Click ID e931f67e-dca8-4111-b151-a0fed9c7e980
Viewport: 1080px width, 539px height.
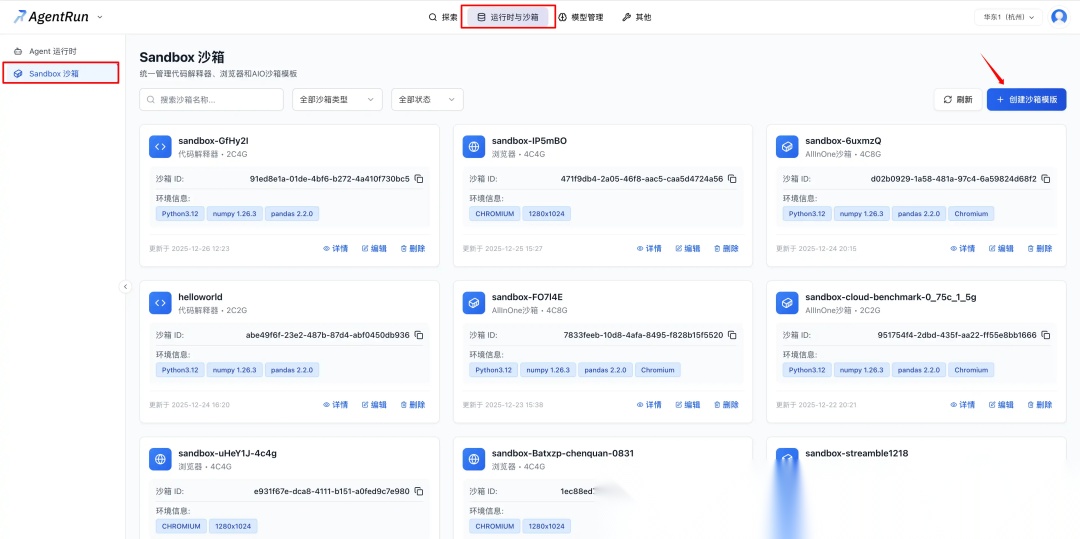[332, 492]
